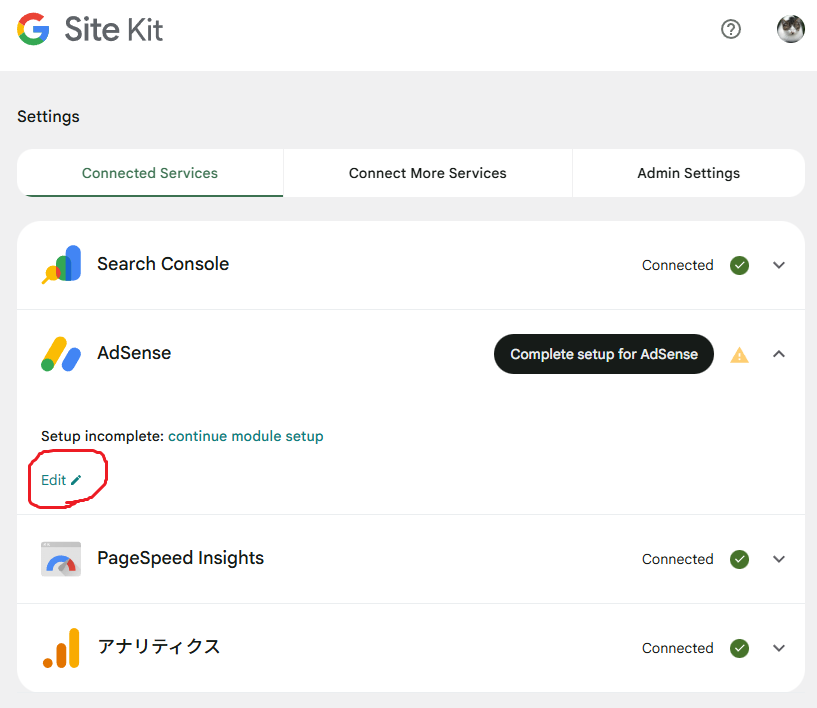Click the Search Console module icon
The width and height of the screenshot is (817, 708).
pyautogui.click(x=61, y=265)
